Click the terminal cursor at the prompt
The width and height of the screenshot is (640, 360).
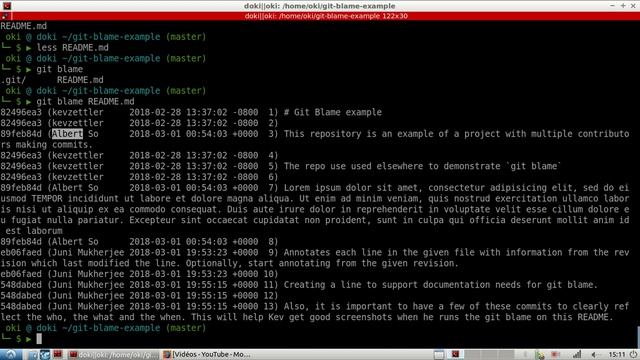pos(39,339)
